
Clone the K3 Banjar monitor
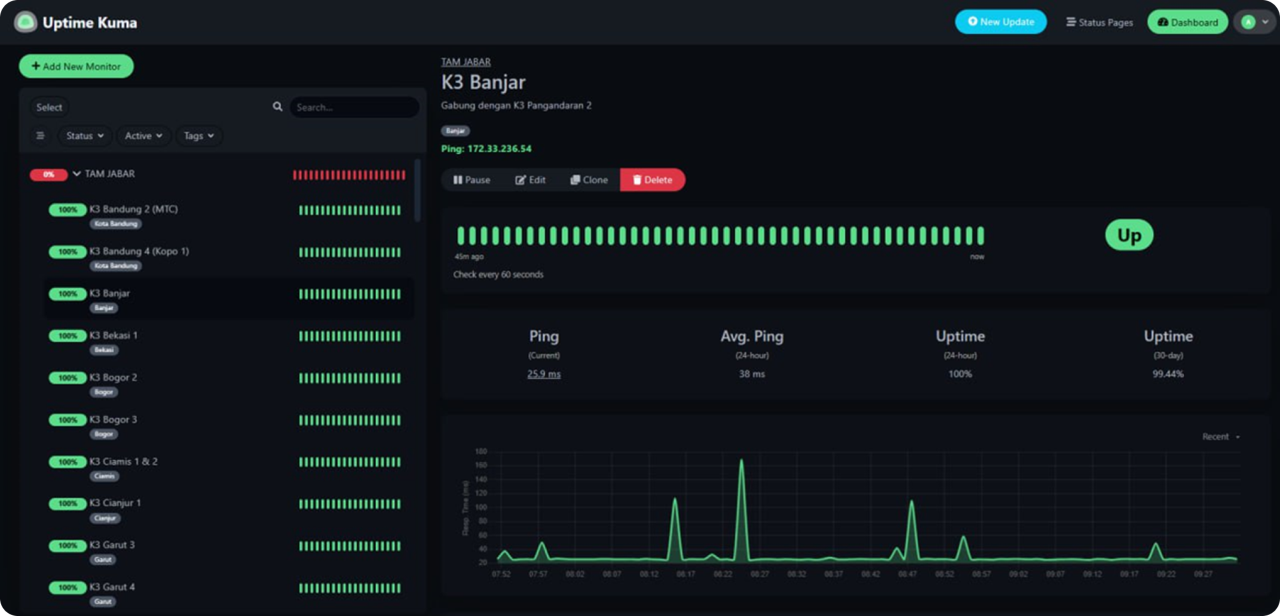click(x=589, y=180)
